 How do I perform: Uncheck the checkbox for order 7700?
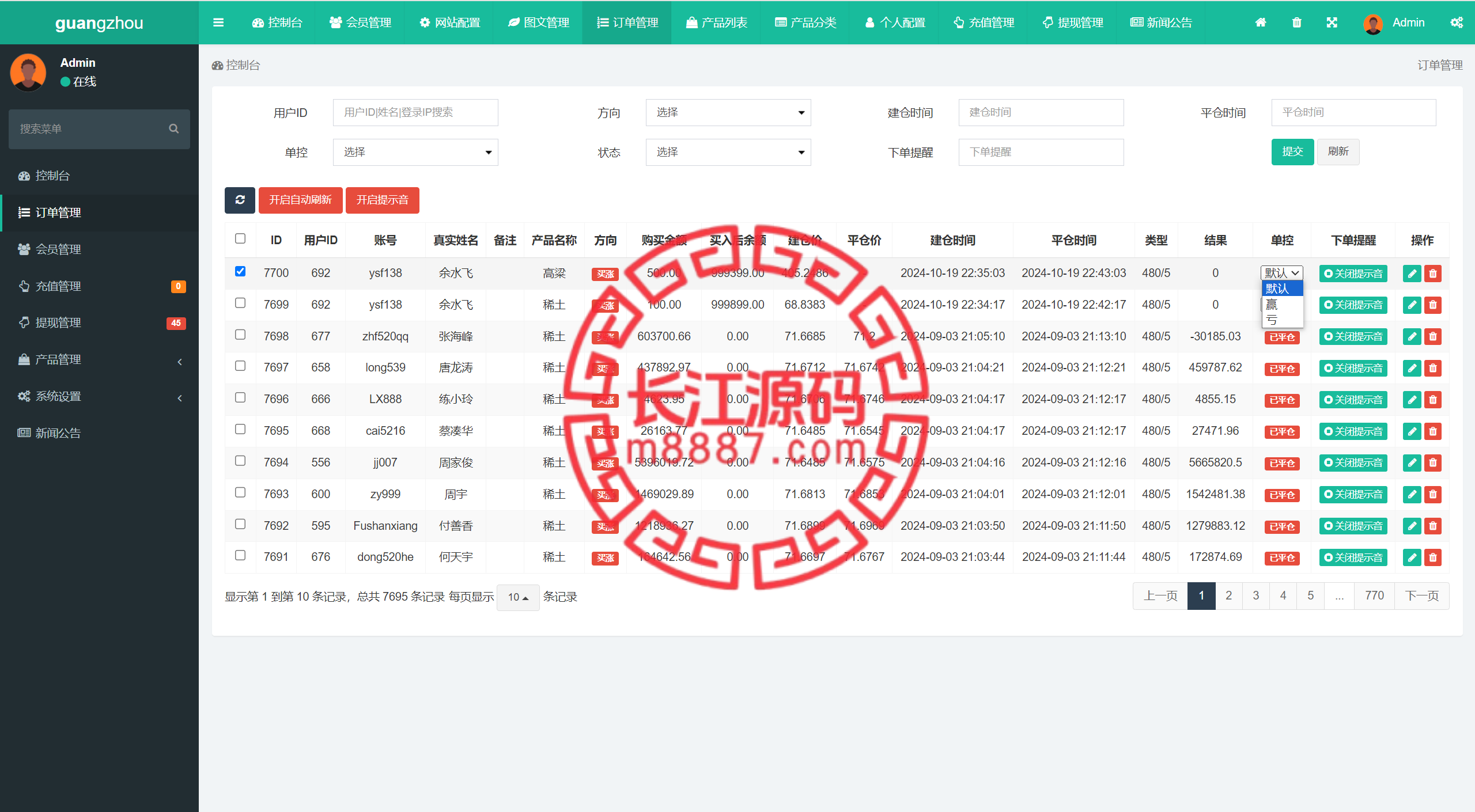coord(240,271)
